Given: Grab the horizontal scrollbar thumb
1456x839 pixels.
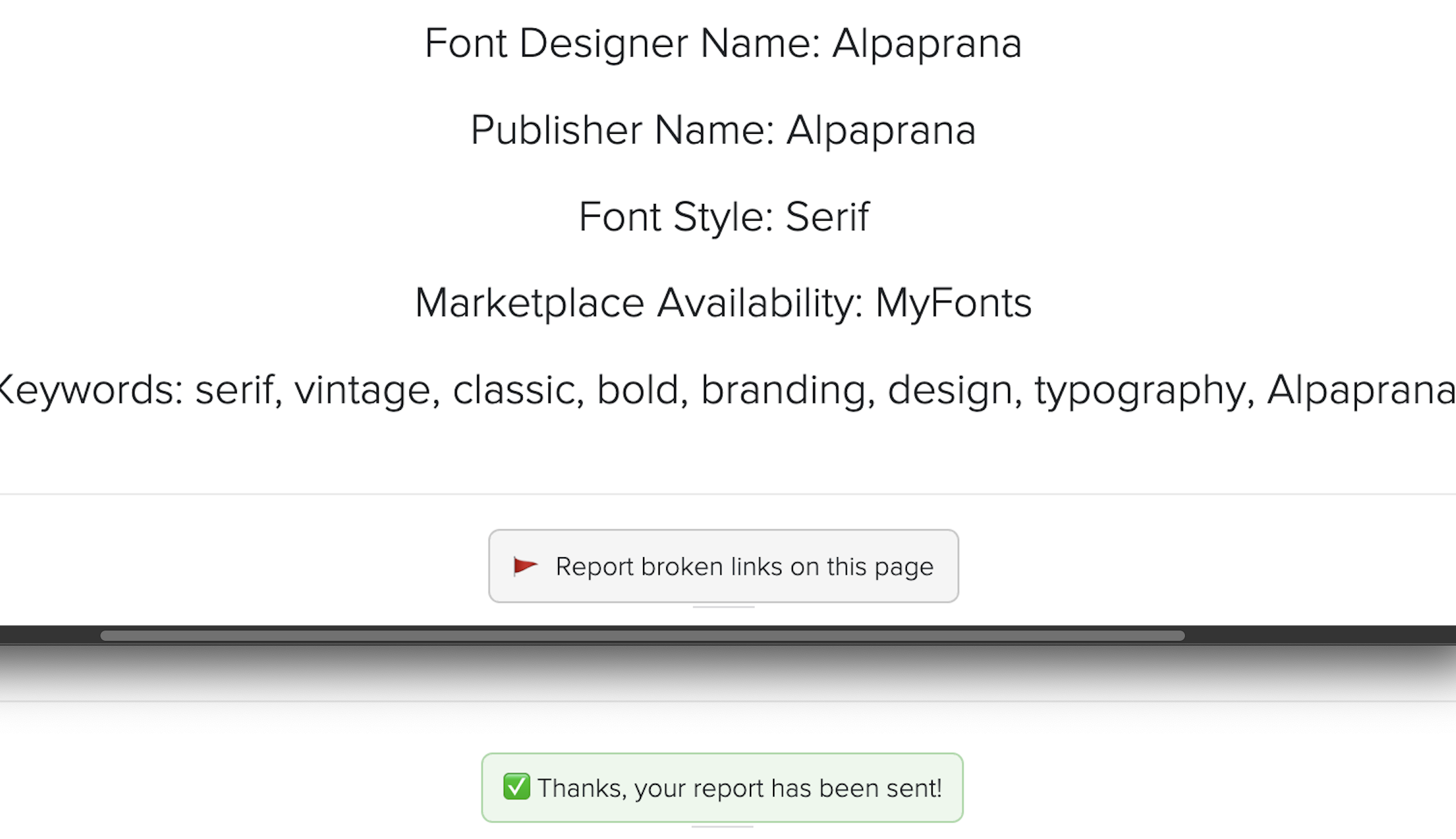Looking at the screenshot, I should tap(642, 636).
